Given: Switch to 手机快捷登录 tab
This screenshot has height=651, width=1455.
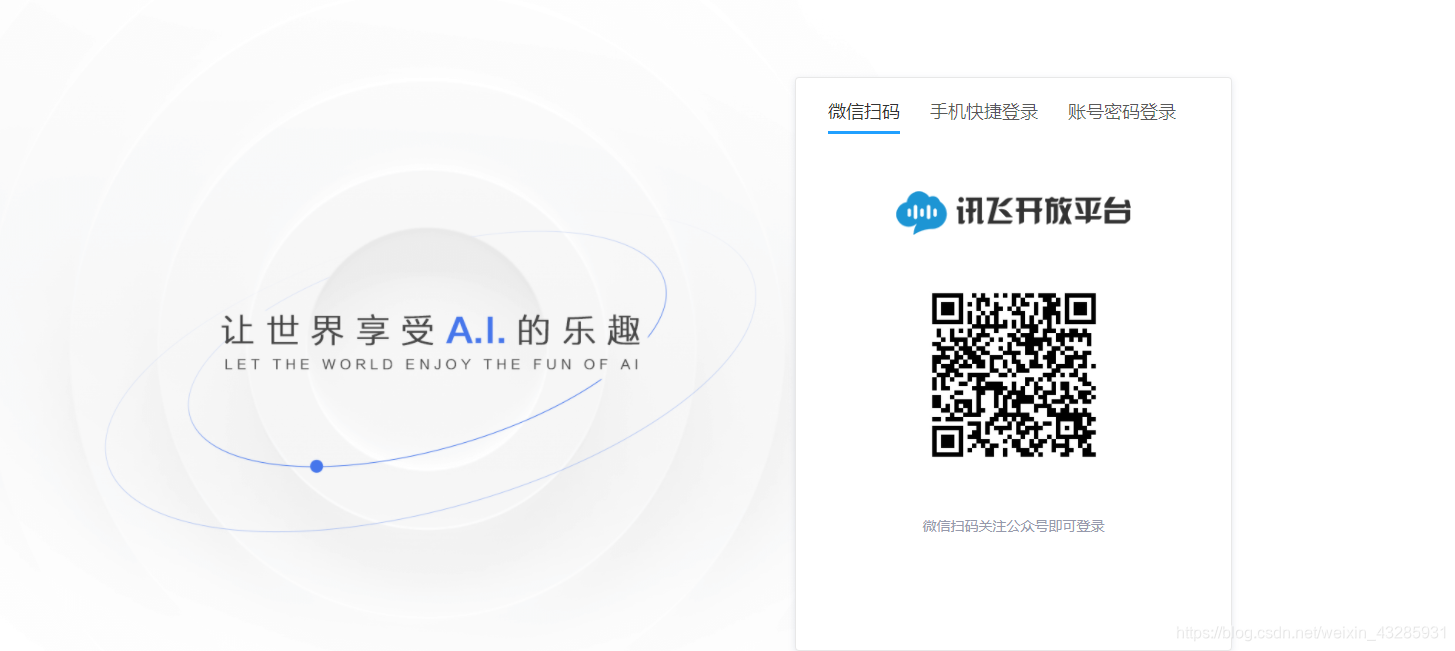Looking at the screenshot, I should [984, 112].
